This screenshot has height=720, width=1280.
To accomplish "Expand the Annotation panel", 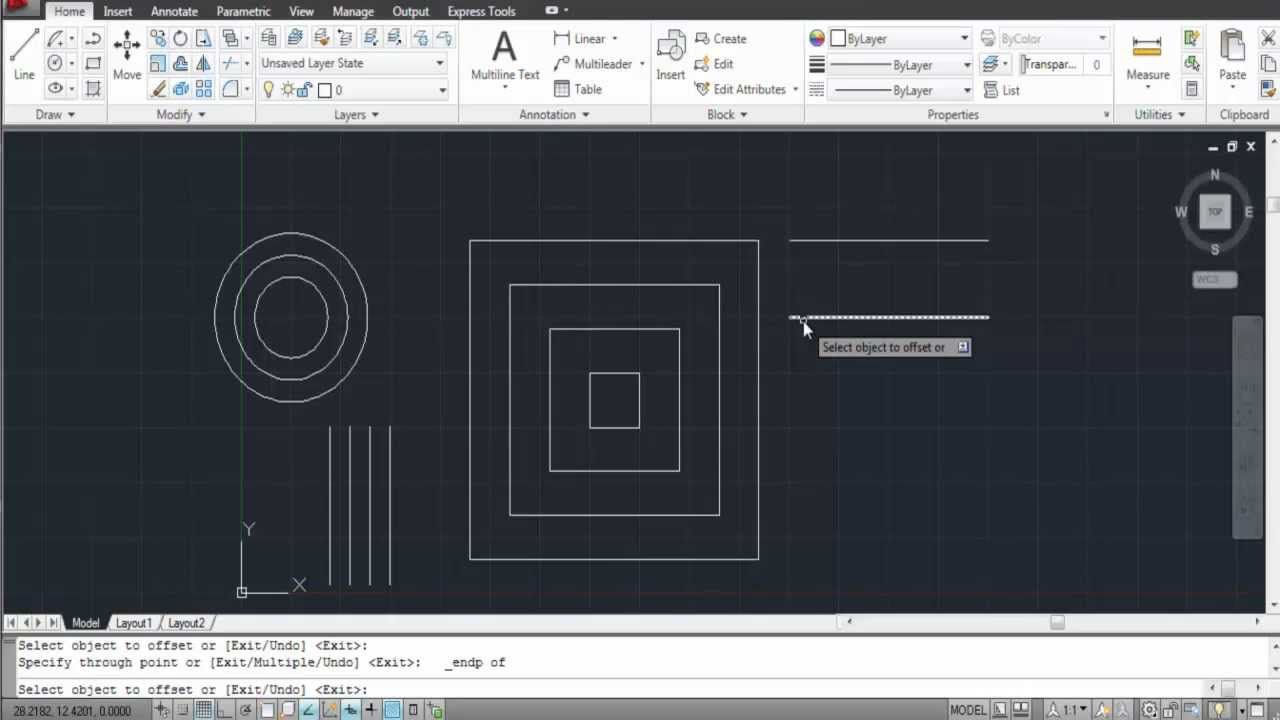I will tap(554, 114).
